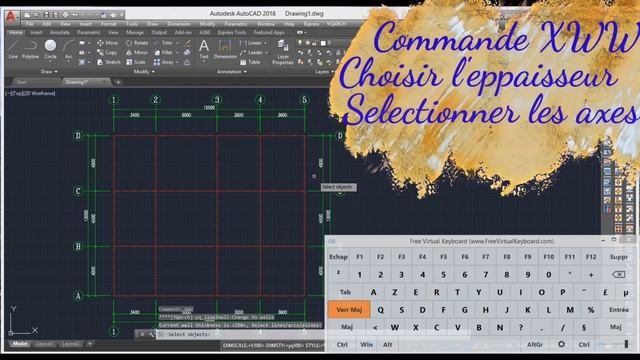The image size is (640, 360).
Task: Click the Model tab
Action: 20,344
